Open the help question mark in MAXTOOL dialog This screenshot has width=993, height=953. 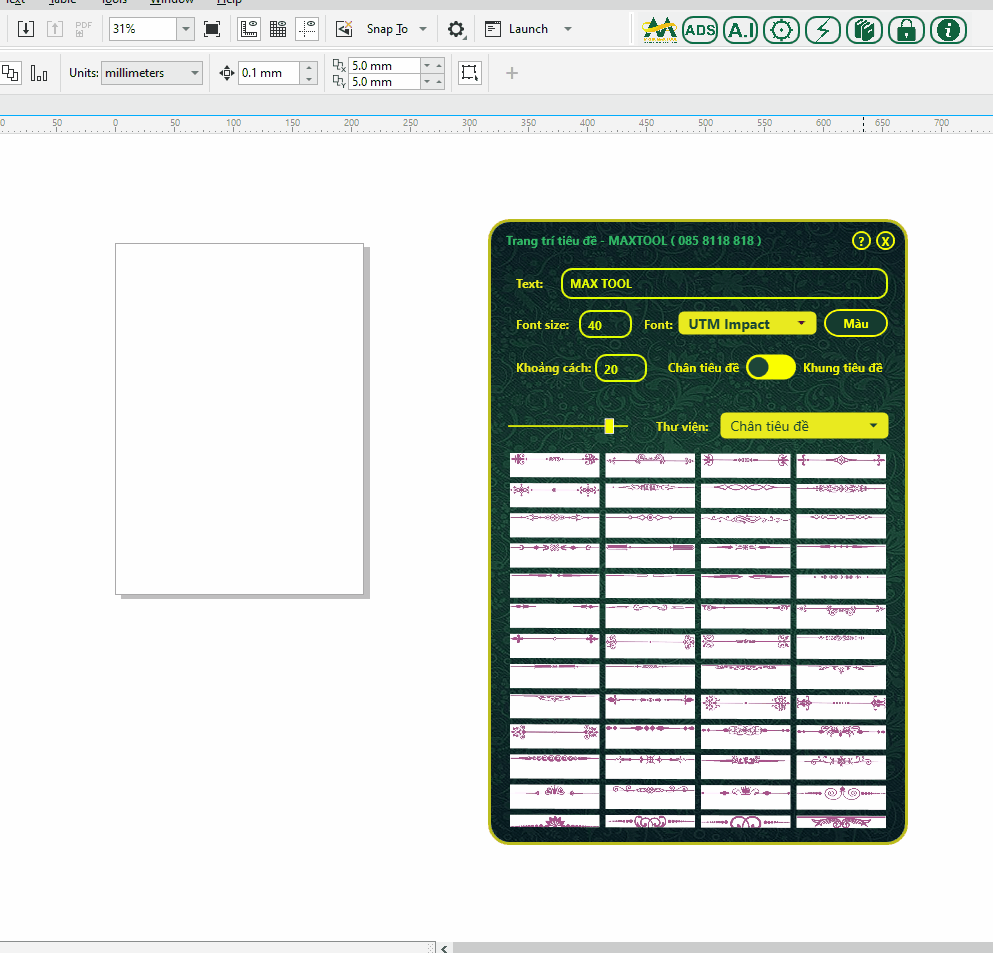tap(861, 241)
